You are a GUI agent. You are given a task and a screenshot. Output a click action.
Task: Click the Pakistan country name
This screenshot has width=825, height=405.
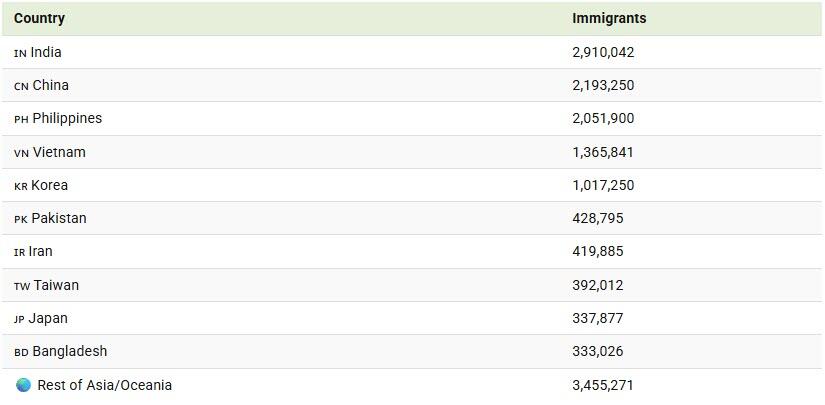click(x=59, y=218)
